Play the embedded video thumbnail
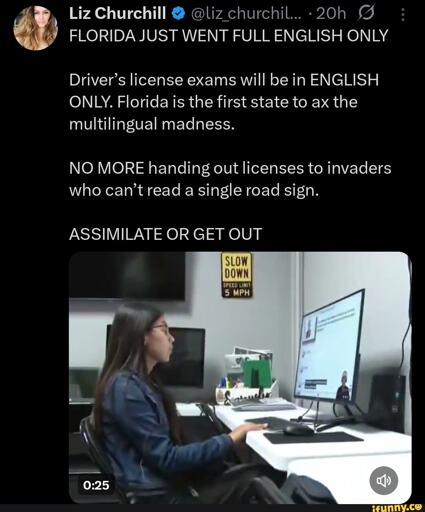The height and width of the screenshot is (512, 425). (x=240, y=377)
